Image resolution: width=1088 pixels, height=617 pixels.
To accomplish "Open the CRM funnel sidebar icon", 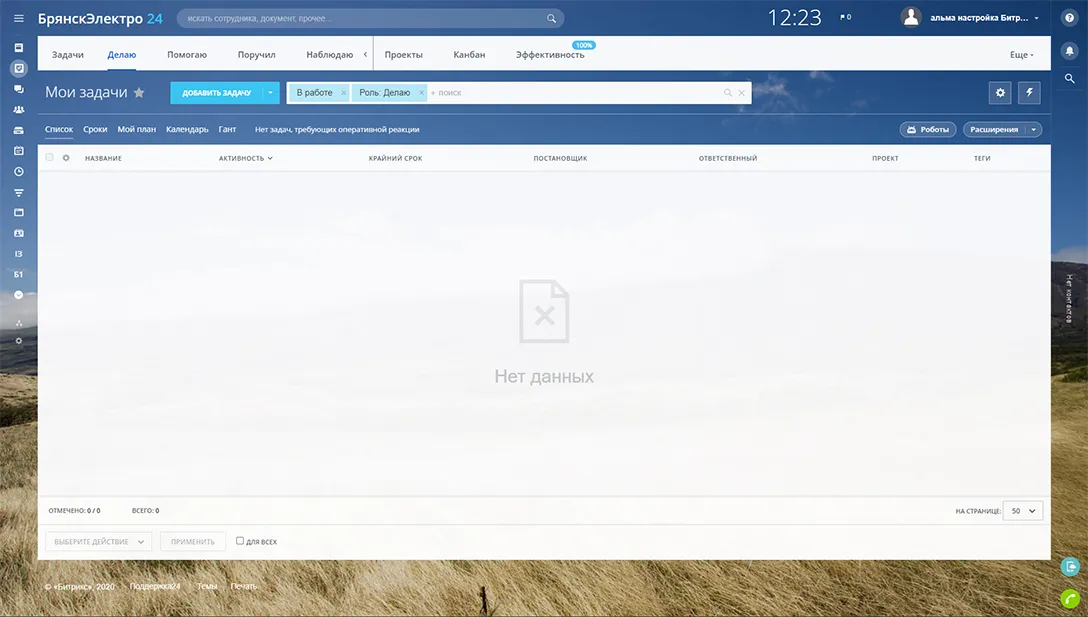I will click(x=19, y=192).
